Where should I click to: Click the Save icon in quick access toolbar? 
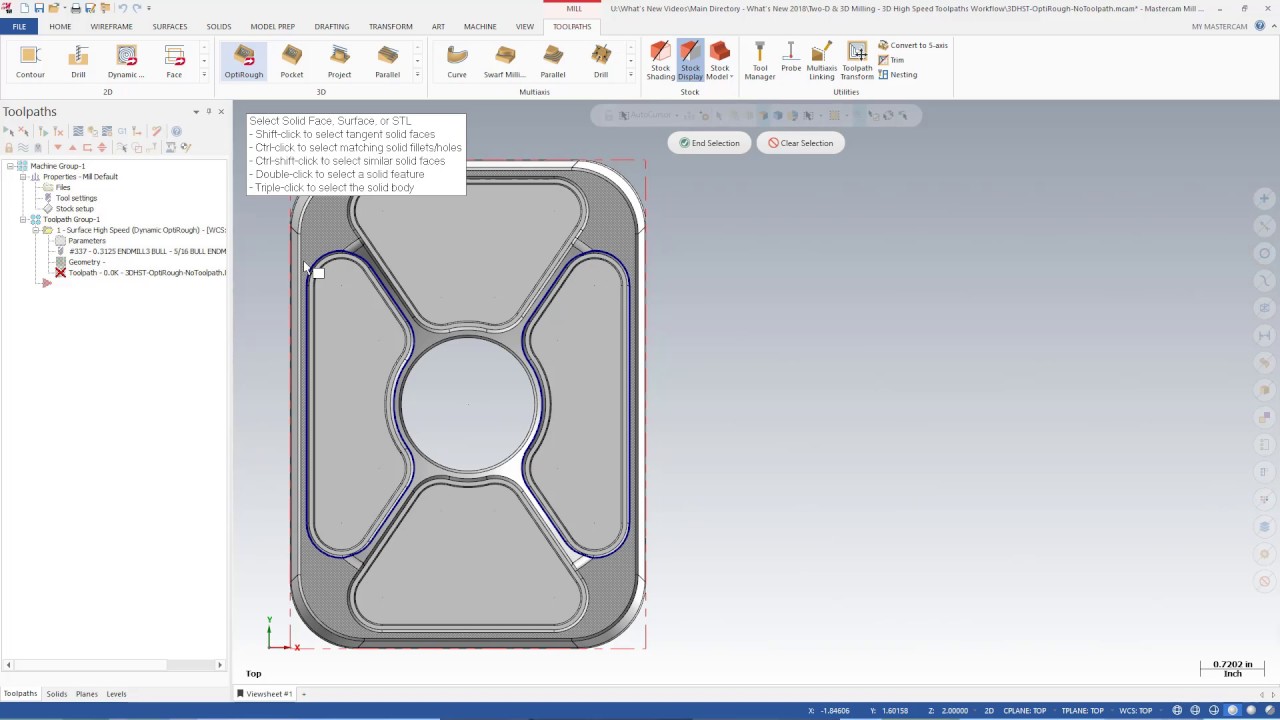(x=39, y=8)
